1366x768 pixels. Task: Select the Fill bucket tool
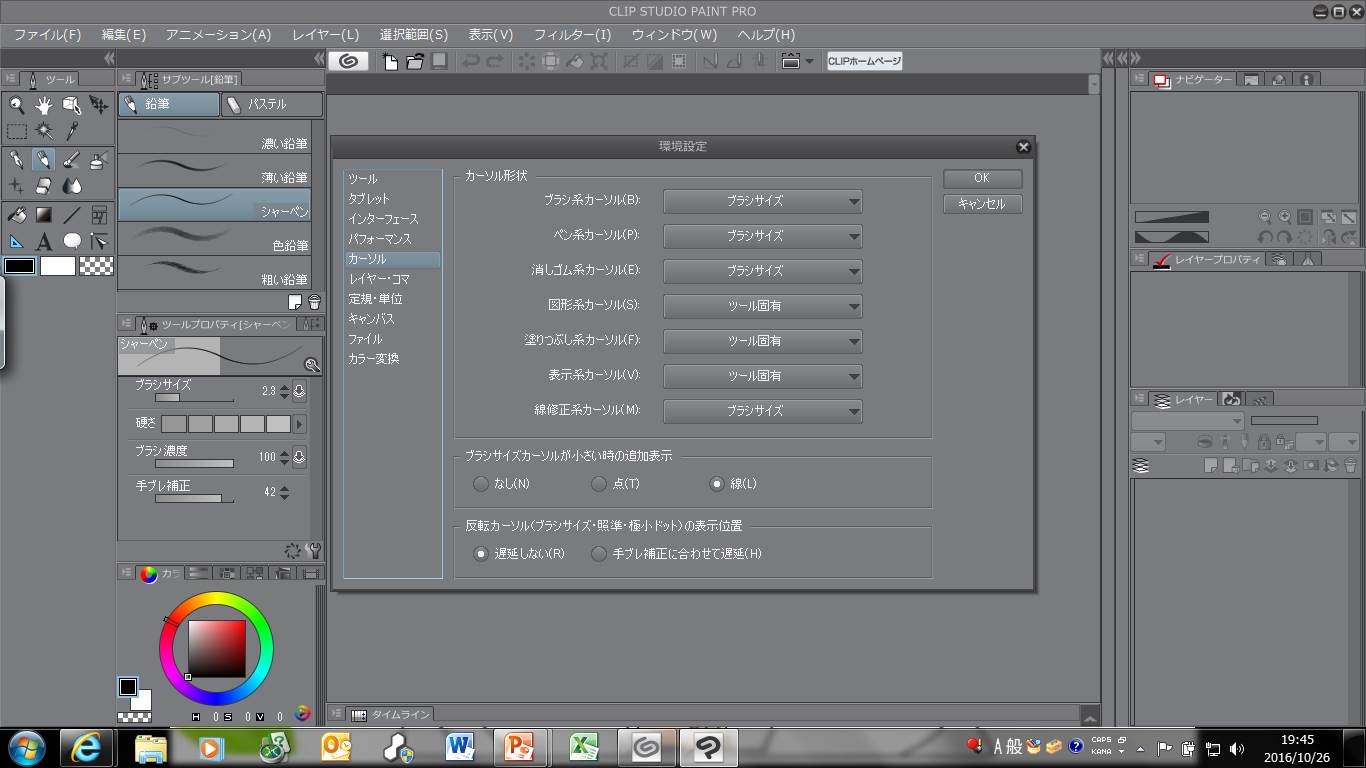tap(17, 214)
